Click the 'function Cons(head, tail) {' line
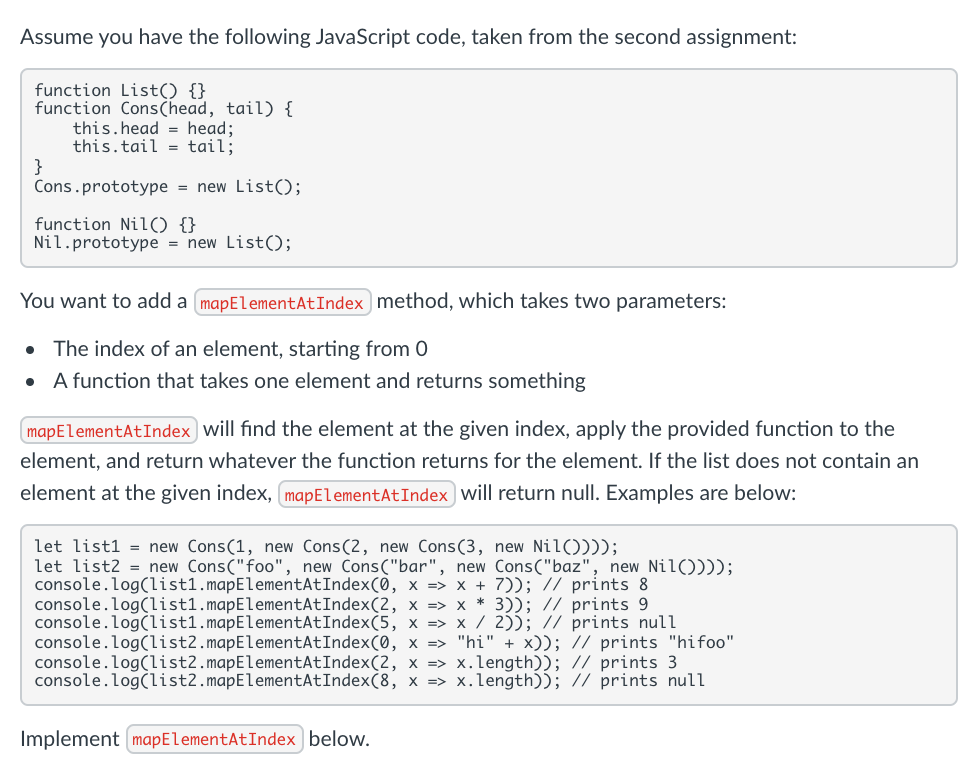Viewport: 970px width, 778px height. (x=164, y=109)
